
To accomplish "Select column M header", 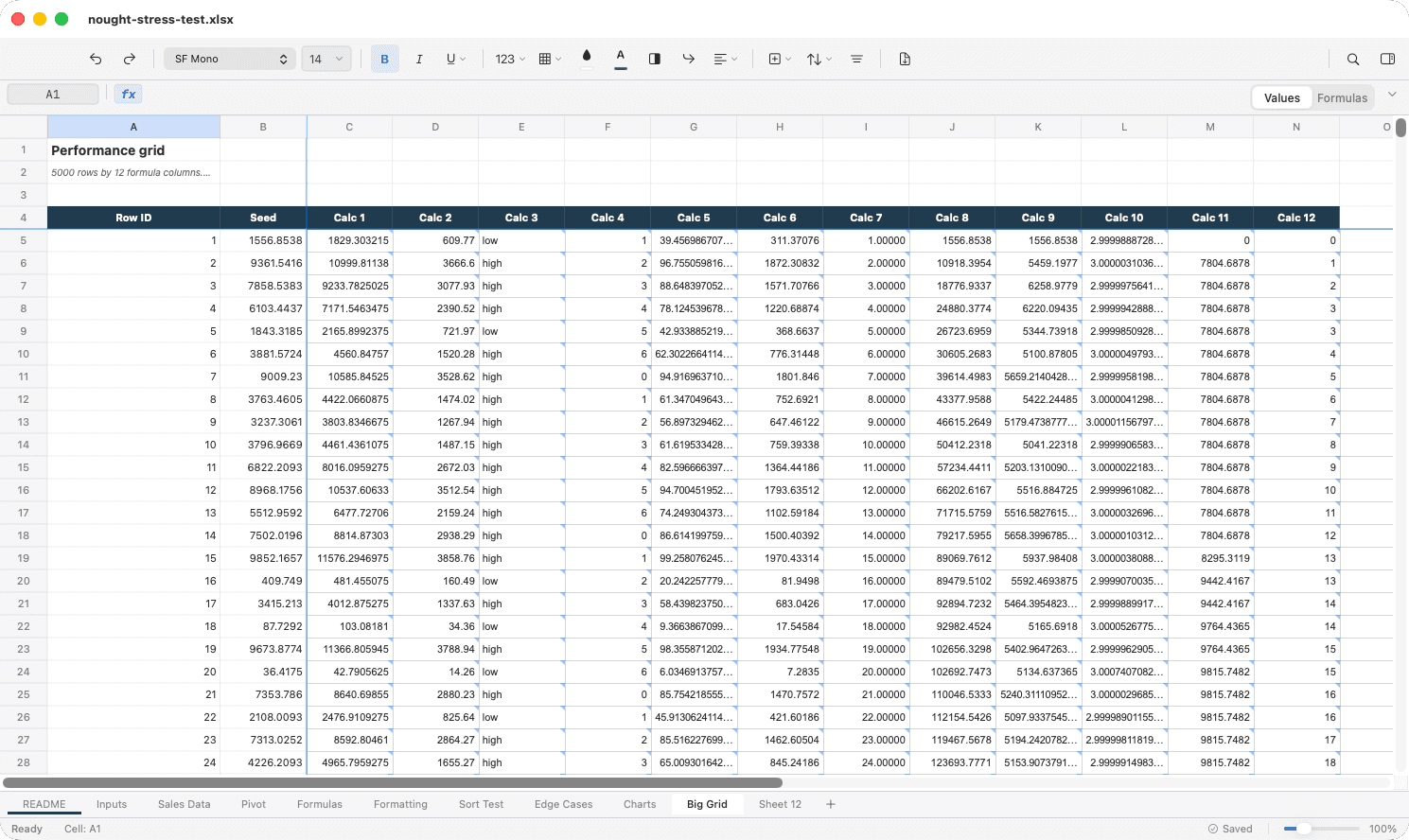I will pos(1210,127).
